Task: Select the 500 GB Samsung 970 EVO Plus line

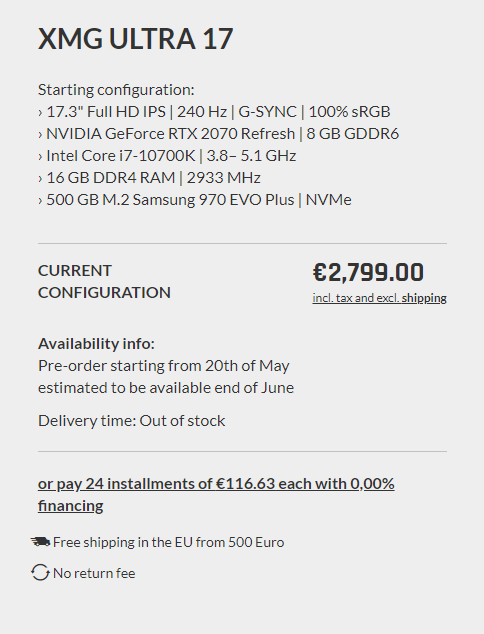Action: pos(195,200)
